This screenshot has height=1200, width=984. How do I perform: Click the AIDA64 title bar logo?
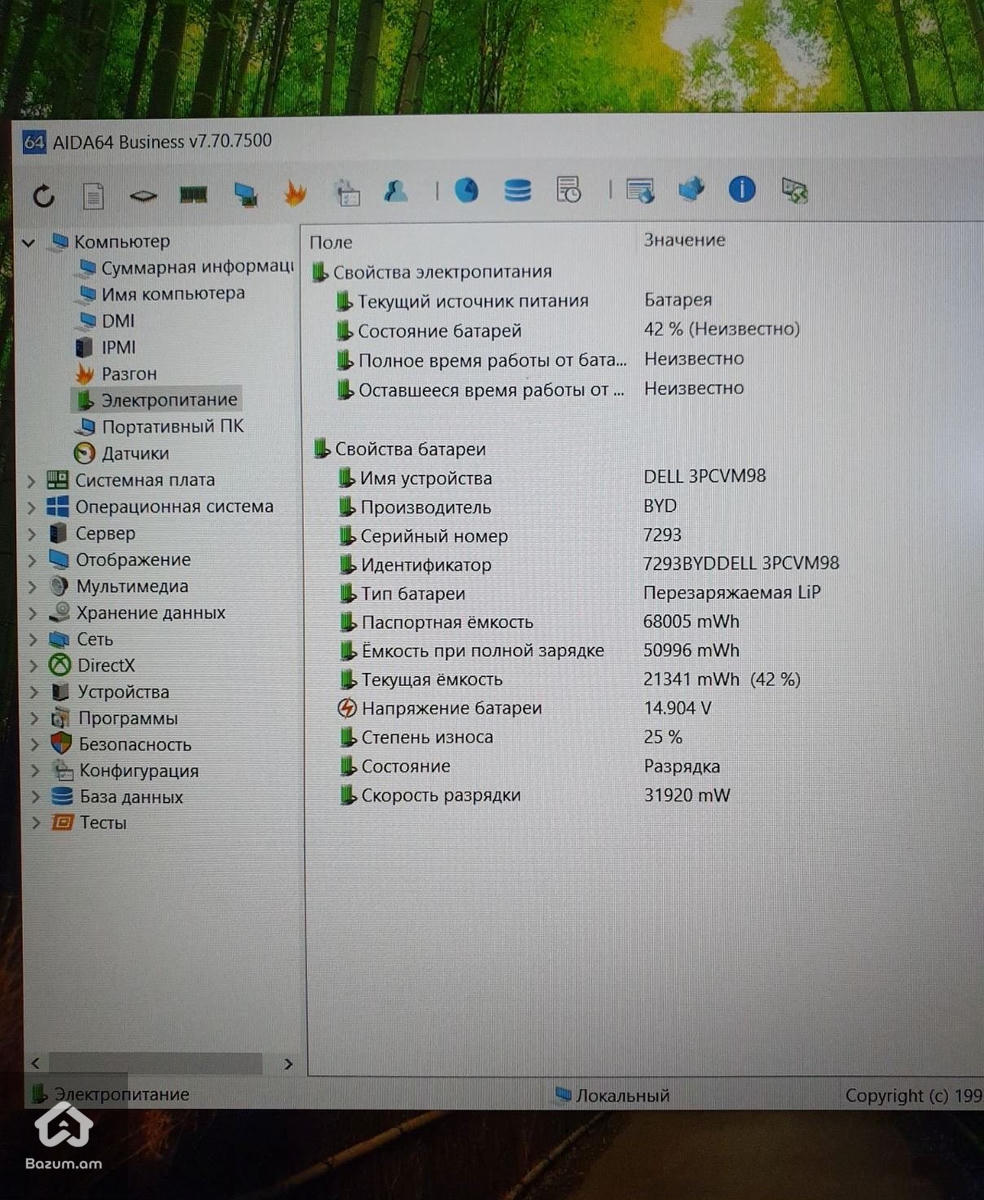pyautogui.click(x=34, y=142)
